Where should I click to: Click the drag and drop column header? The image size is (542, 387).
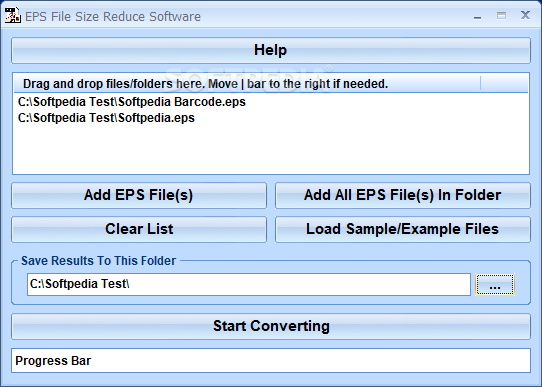(247, 84)
